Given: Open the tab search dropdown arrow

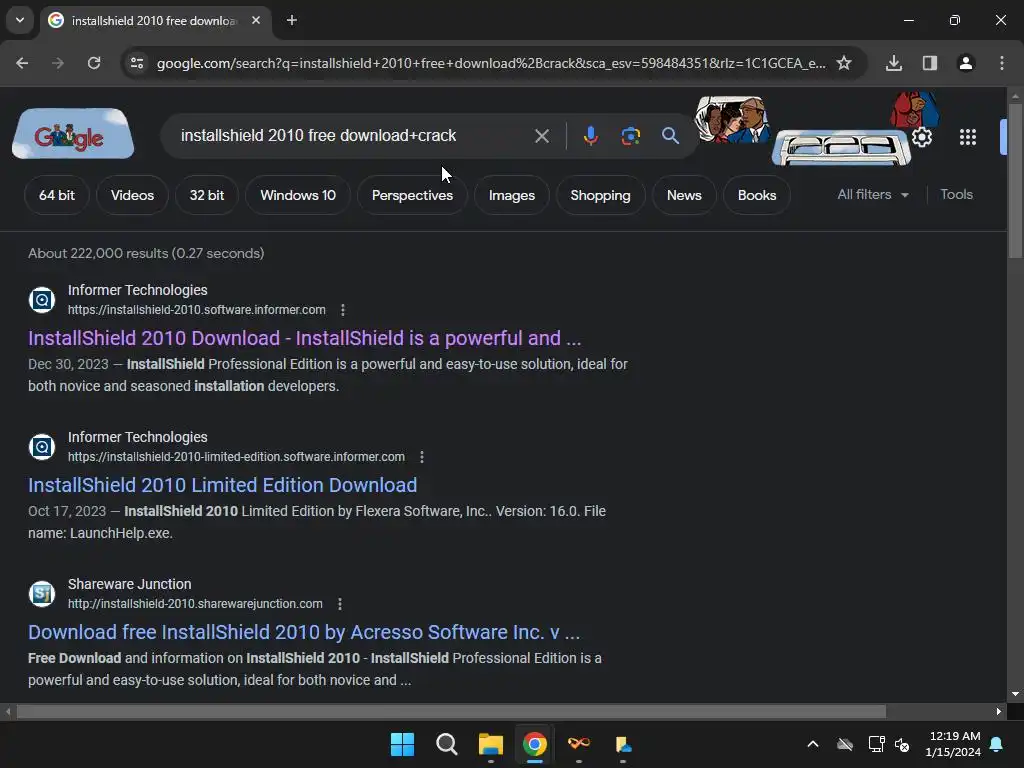Looking at the screenshot, I should point(20,20).
